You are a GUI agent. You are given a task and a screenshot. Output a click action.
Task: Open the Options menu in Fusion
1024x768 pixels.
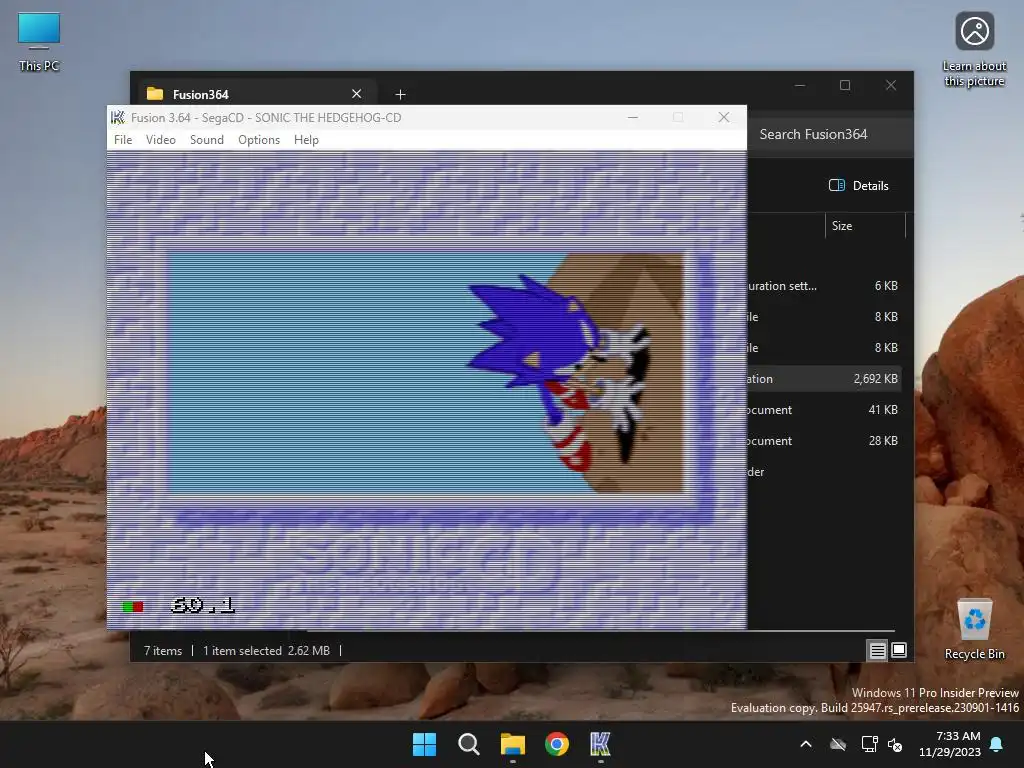pyautogui.click(x=259, y=140)
